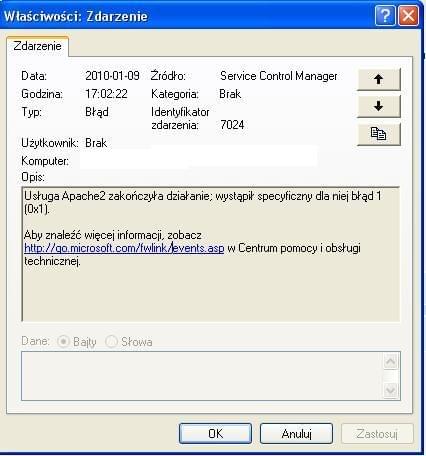Screen dimensions: 426x456
Task: Go to previous event with up arrow
Action: click(x=379, y=79)
